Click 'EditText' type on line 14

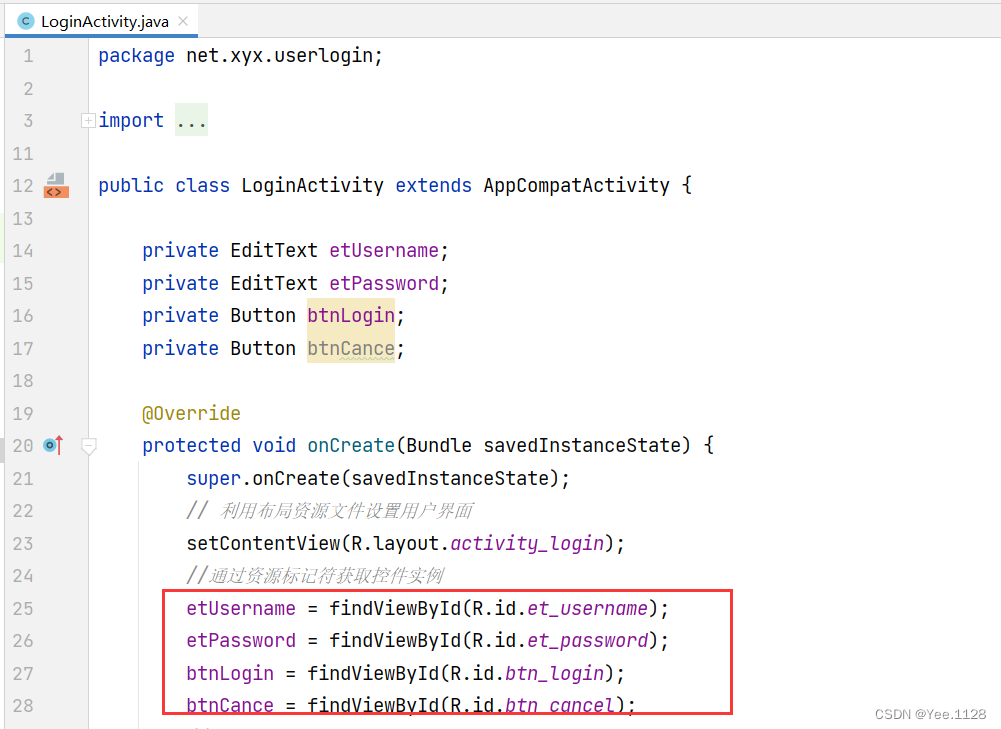(274, 250)
